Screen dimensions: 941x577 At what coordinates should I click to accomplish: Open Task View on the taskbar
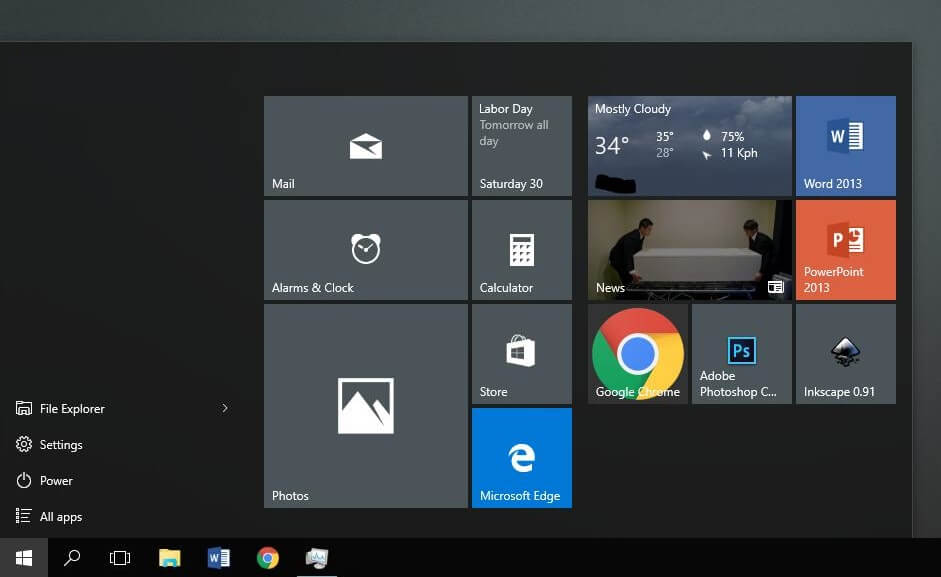pos(120,558)
